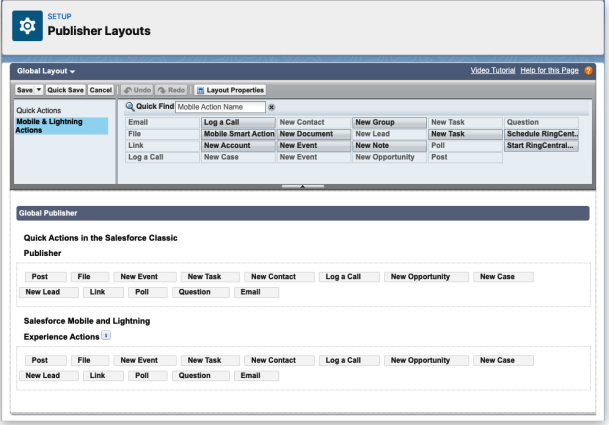Select New Contact in Mobile and Lightning section
This screenshot has height=425, width=609.
[279, 361]
